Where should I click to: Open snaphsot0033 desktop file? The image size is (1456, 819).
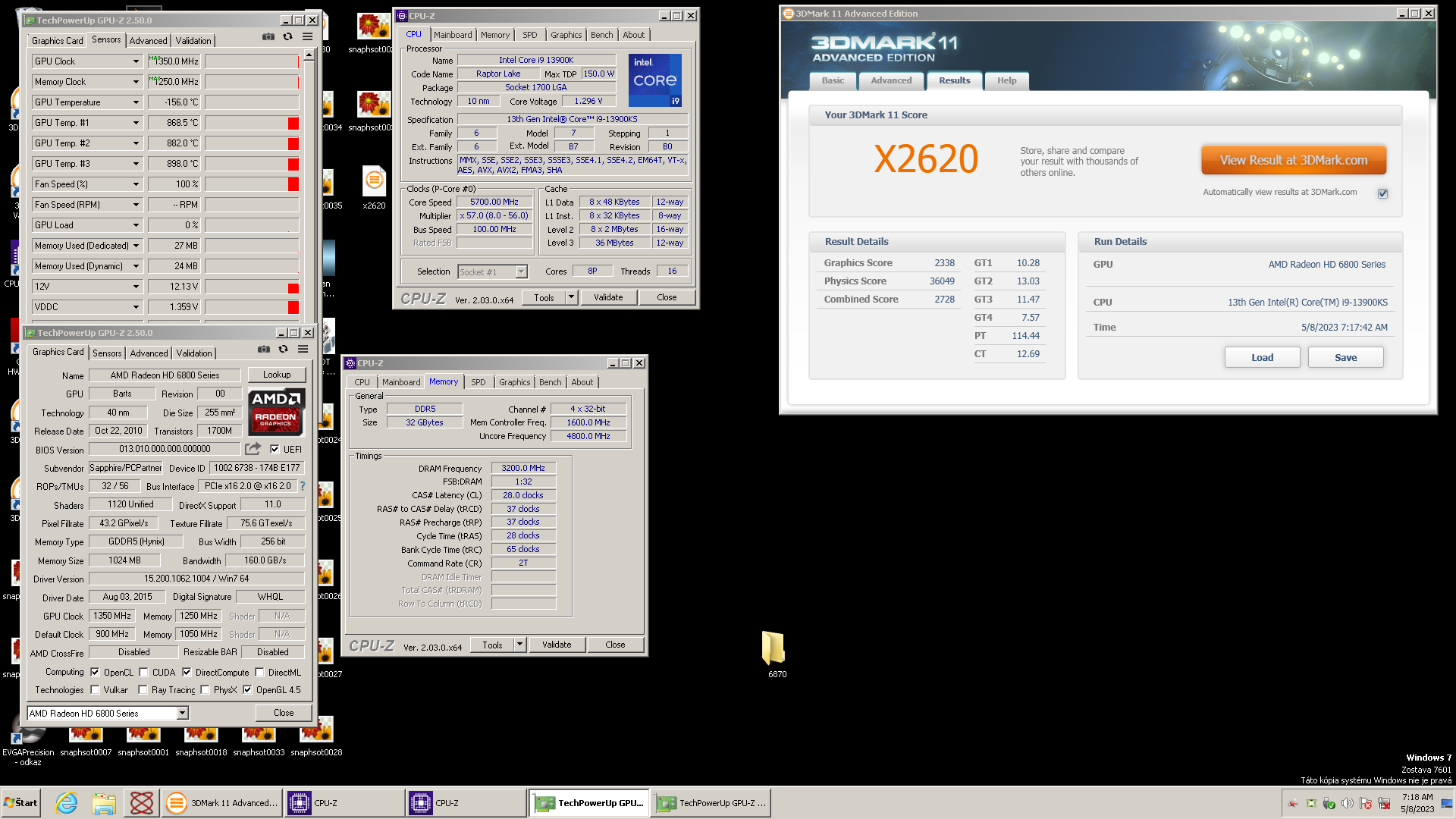click(259, 742)
